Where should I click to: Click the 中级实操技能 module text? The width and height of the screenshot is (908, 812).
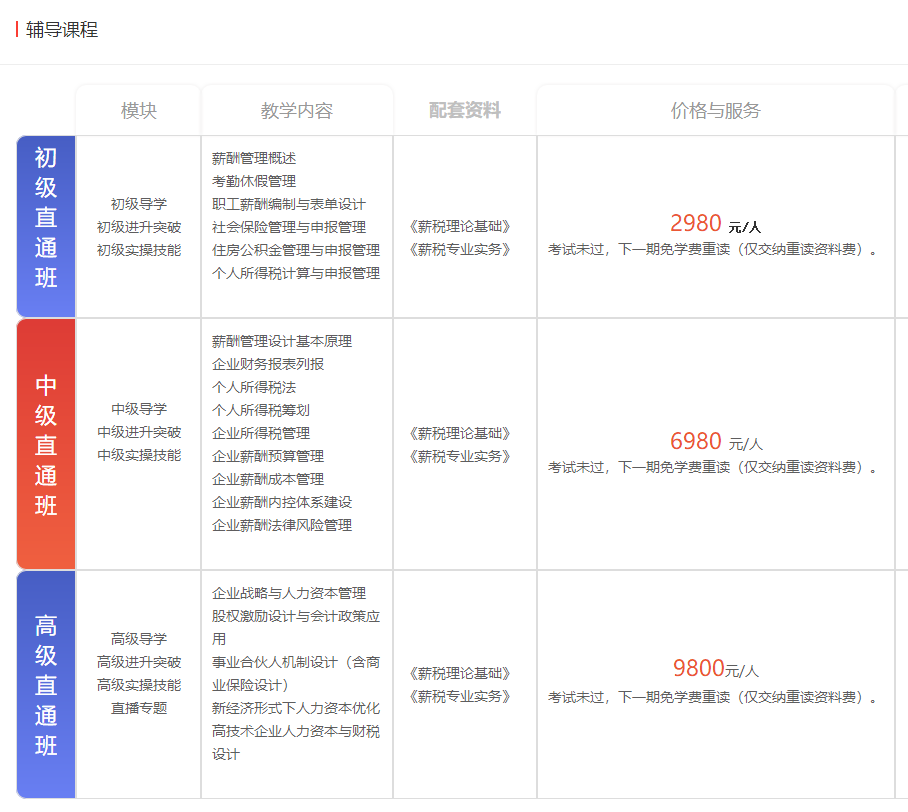[138, 455]
